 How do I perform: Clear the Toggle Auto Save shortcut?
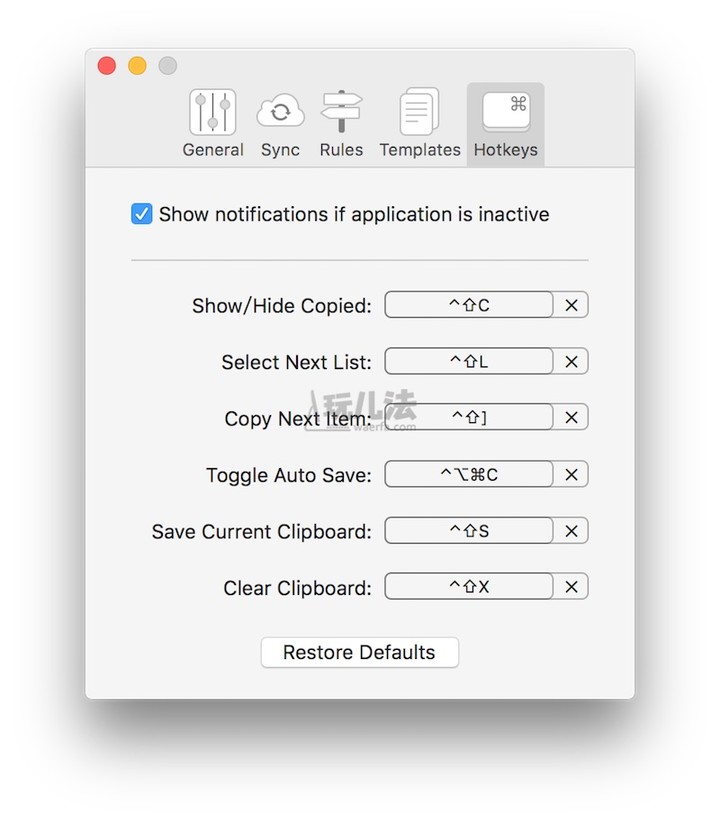coord(571,475)
